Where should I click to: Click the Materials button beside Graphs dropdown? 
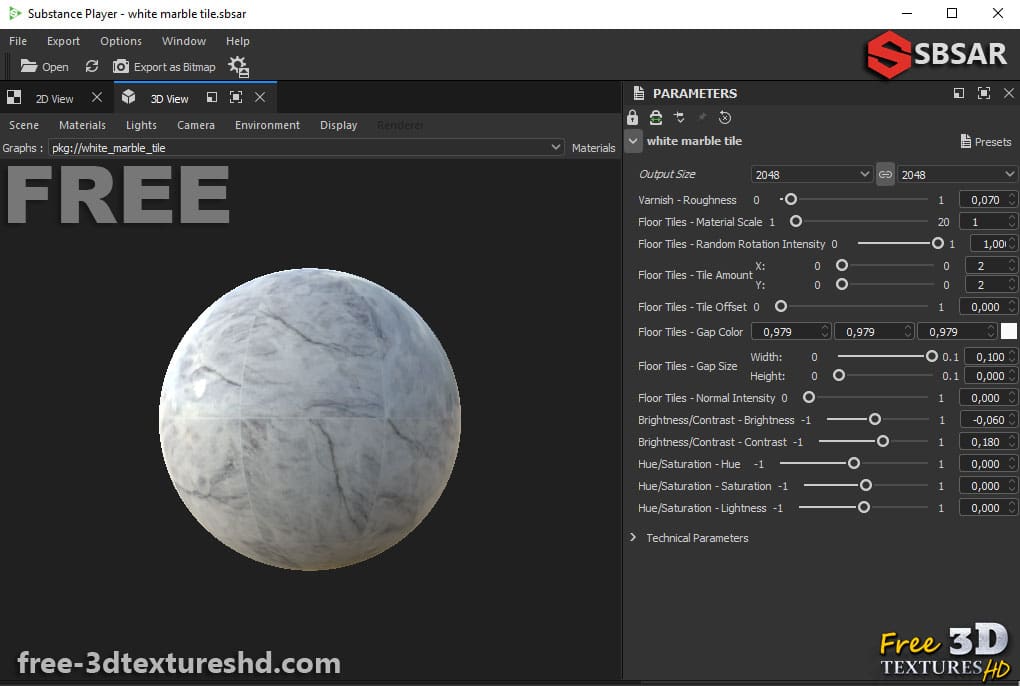point(593,148)
